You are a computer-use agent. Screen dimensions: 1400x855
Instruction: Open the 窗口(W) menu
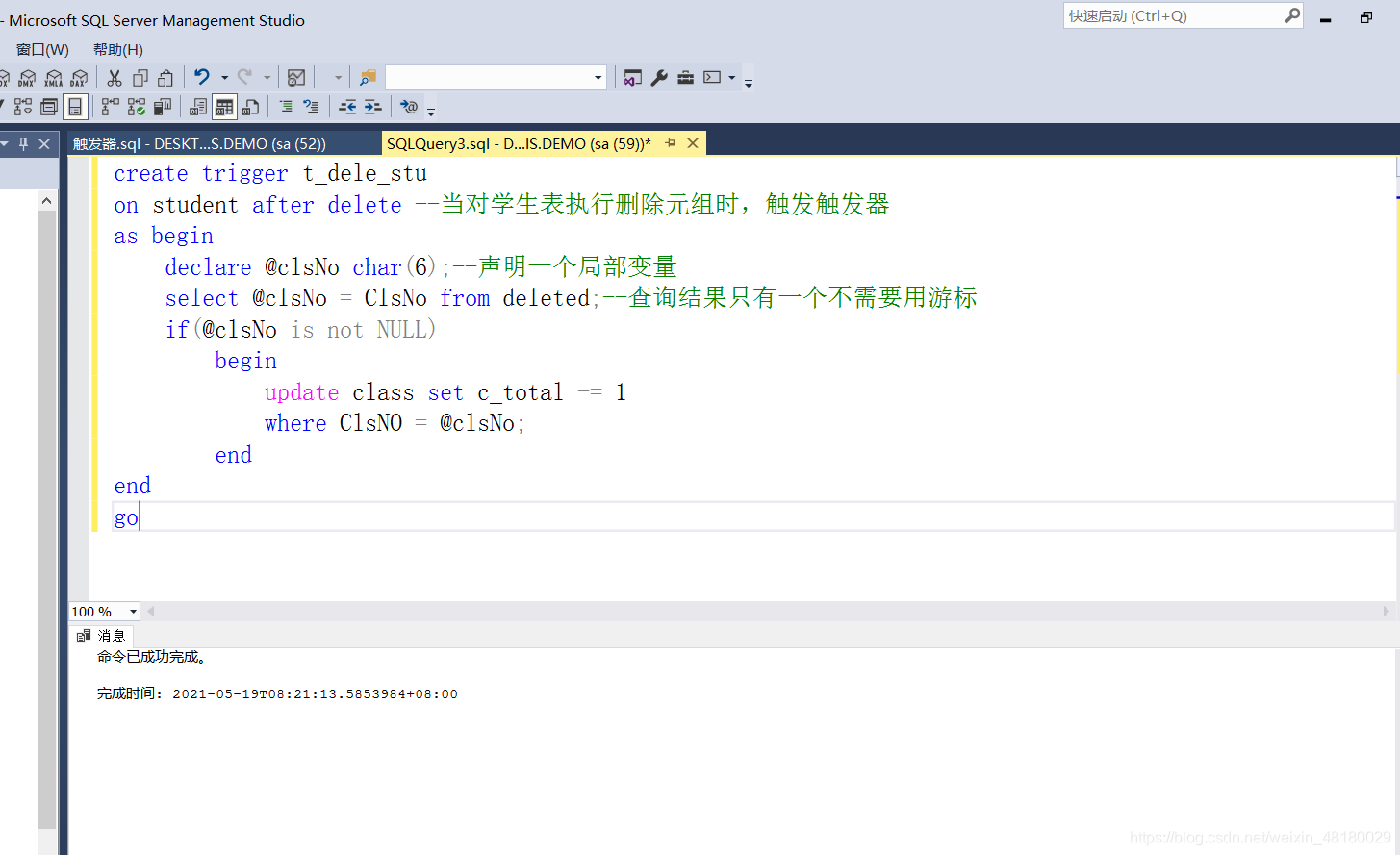[42, 49]
